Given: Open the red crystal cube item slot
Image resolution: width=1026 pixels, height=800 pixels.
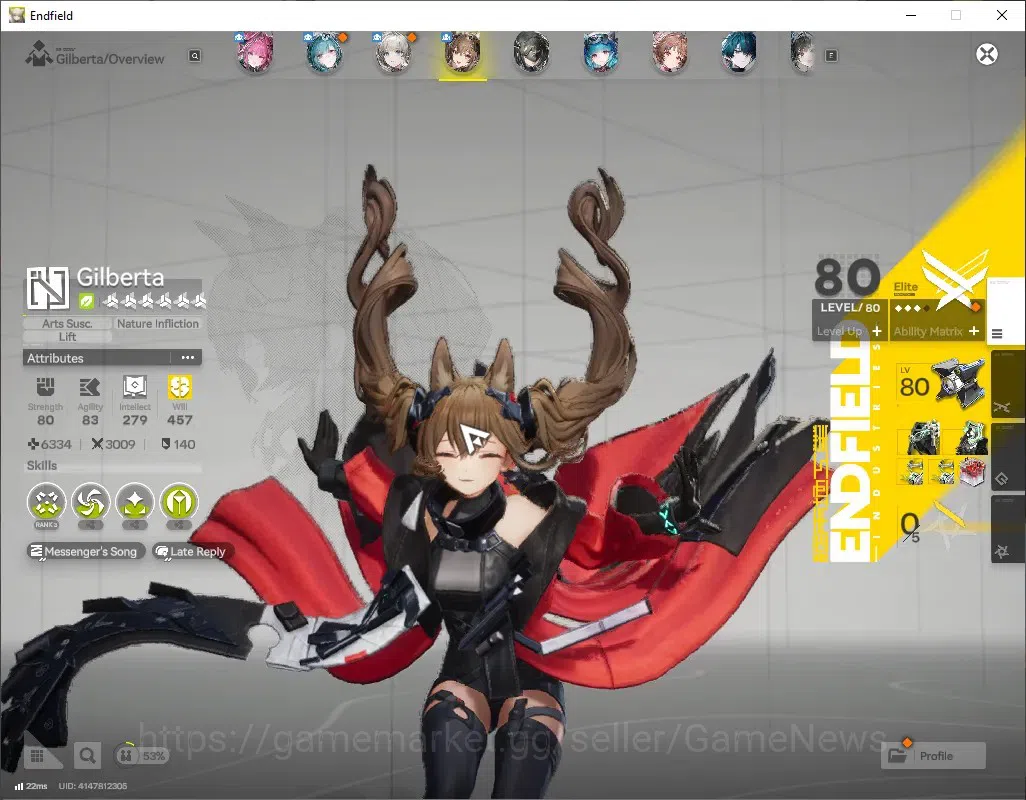Looking at the screenshot, I should 973,472.
